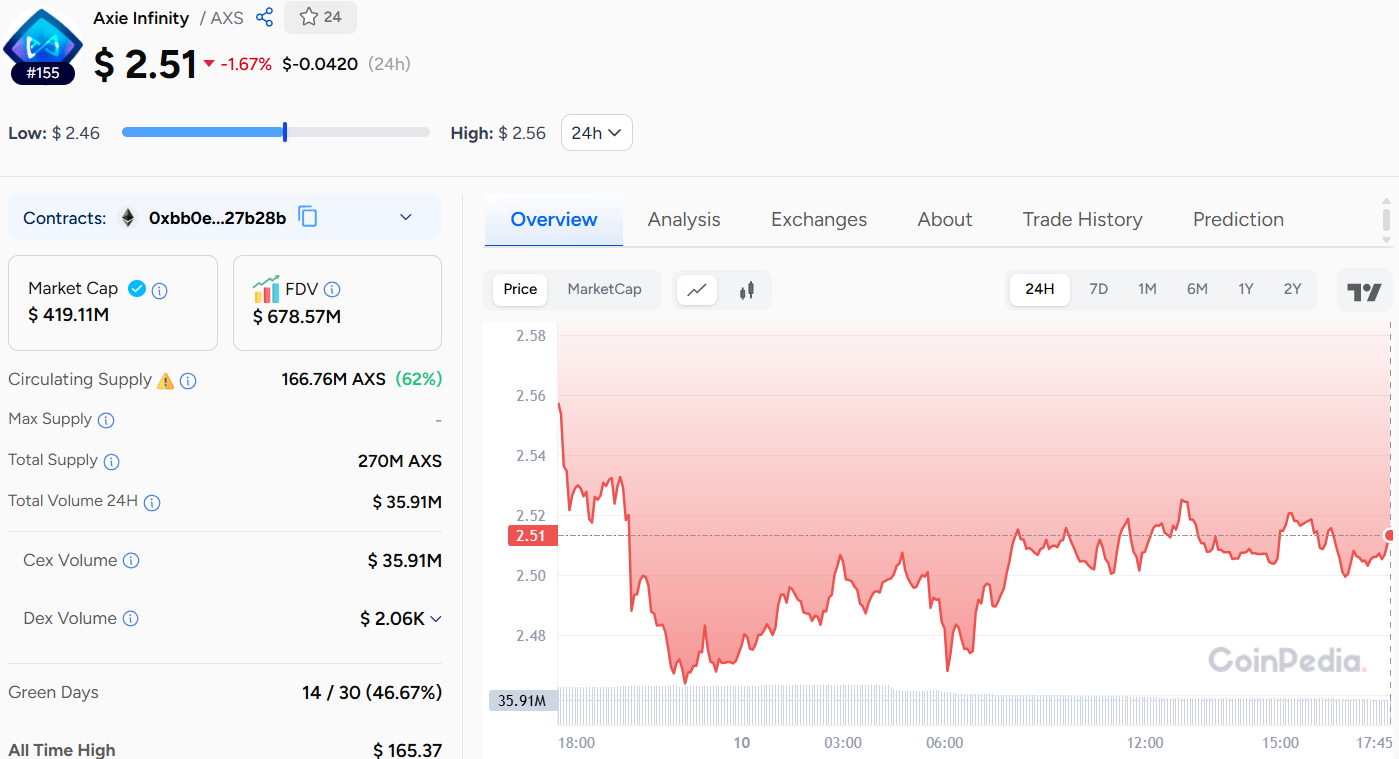Go to Trade History tab
The height and width of the screenshot is (759, 1399).
pyautogui.click(x=1082, y=219)
